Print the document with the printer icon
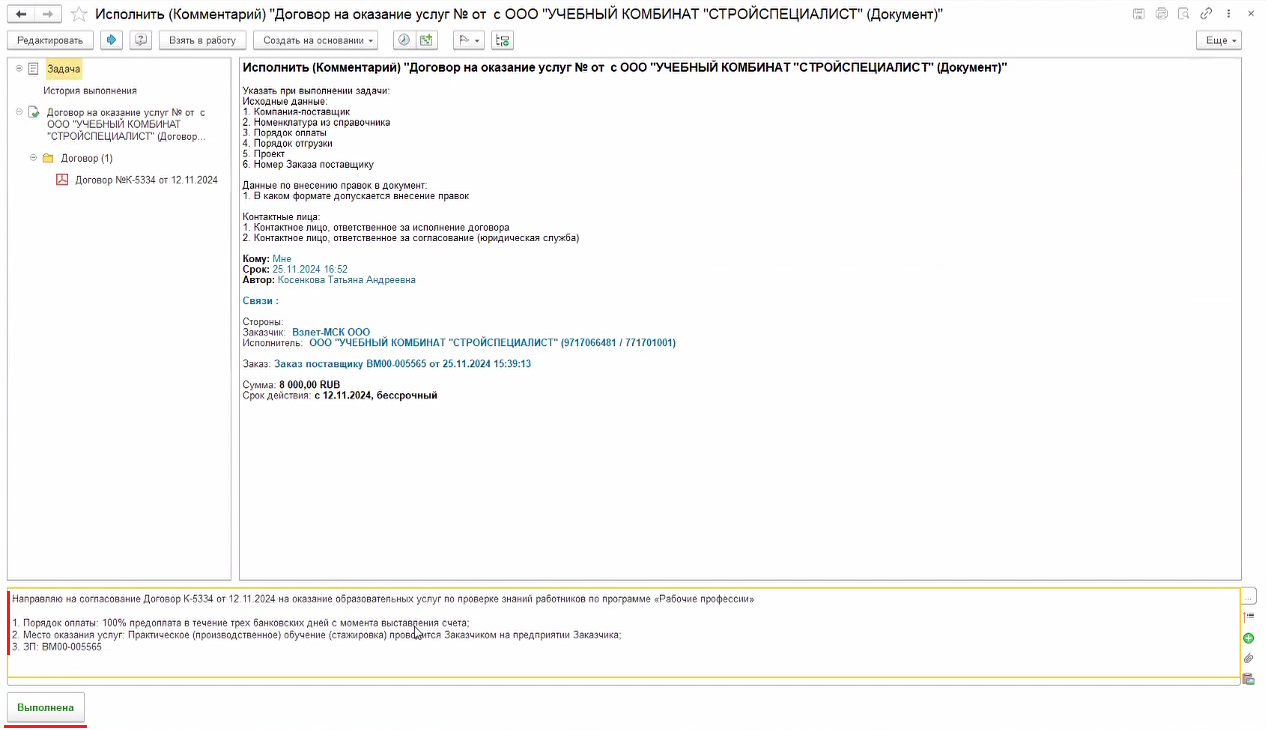This screenshot has width=1266, height=730. coord(1161,14)
